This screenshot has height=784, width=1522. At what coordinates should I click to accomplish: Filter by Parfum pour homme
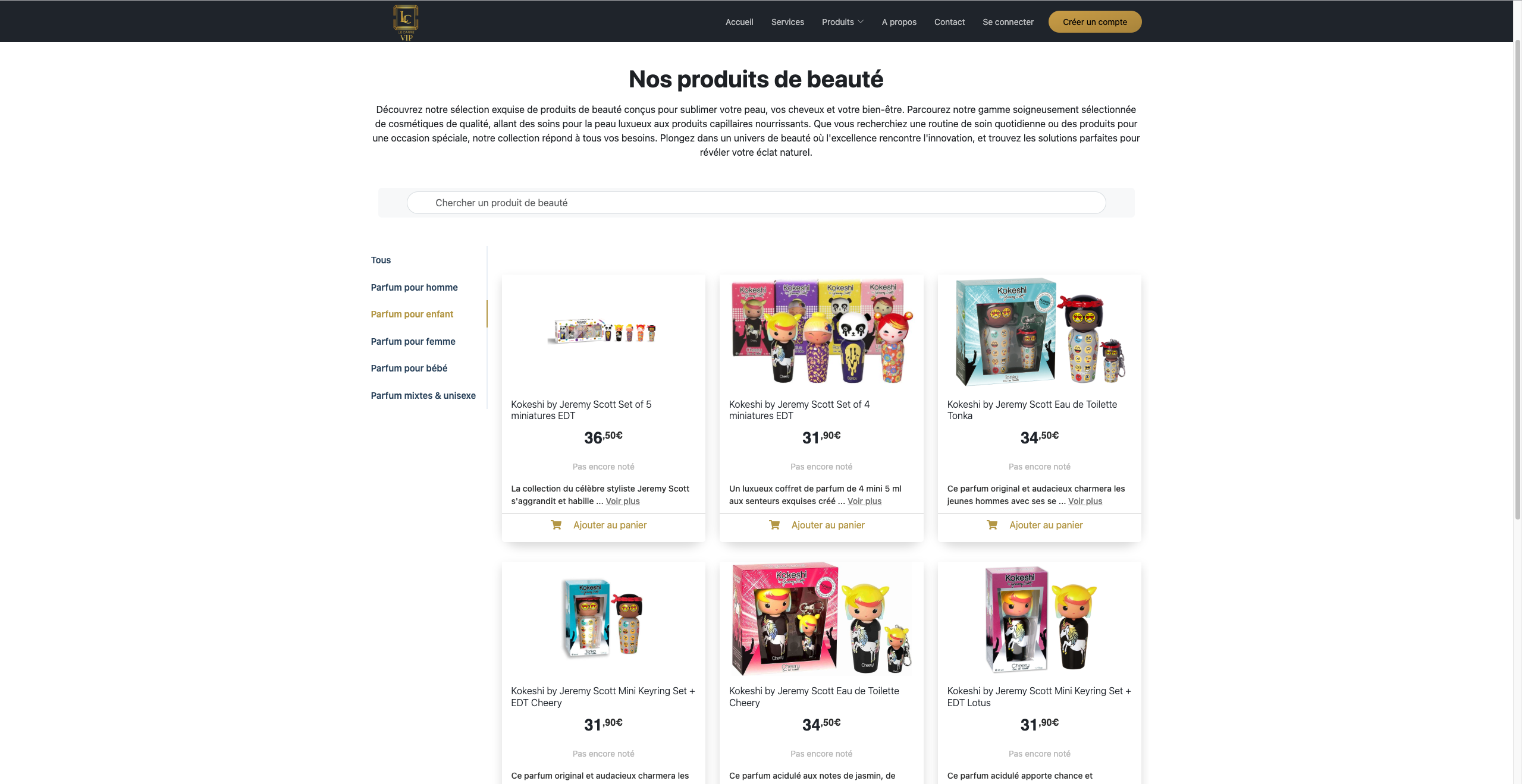(414, 287)
